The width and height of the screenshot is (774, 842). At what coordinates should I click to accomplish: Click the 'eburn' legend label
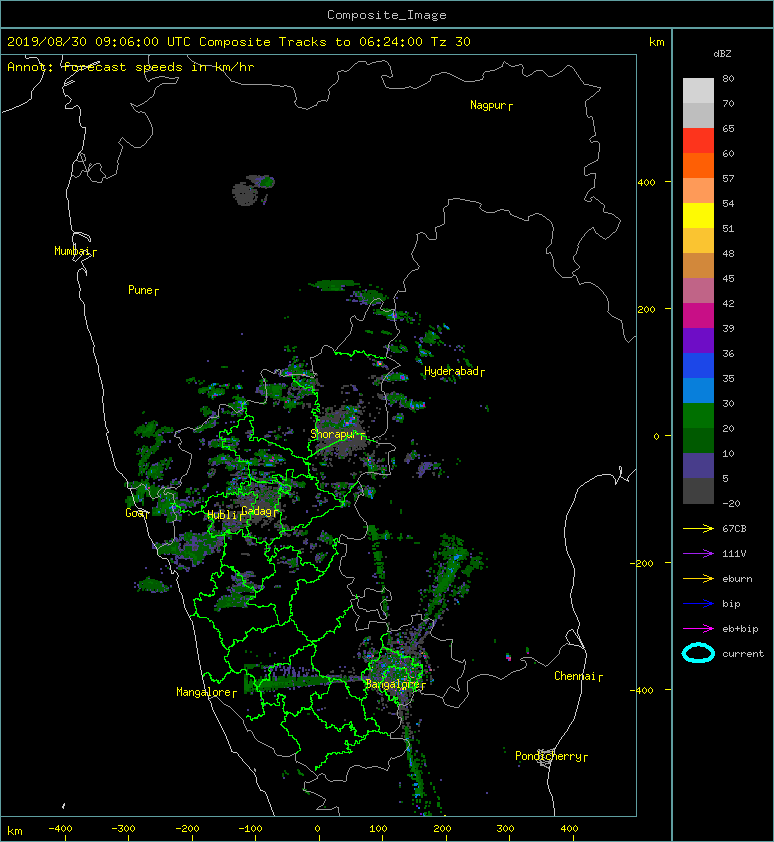[737, 579]
